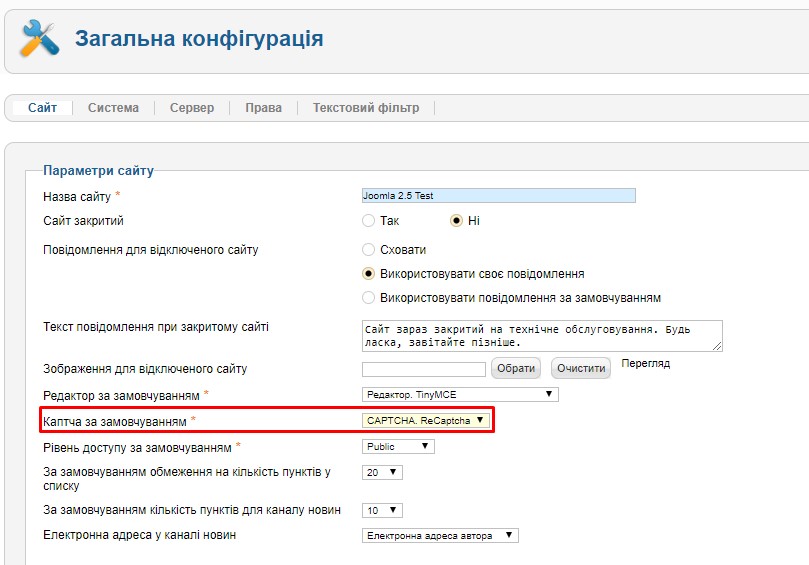
Task: Open the CAPTCHA. ReCaptcha dropdown
Action: (426, 421)
